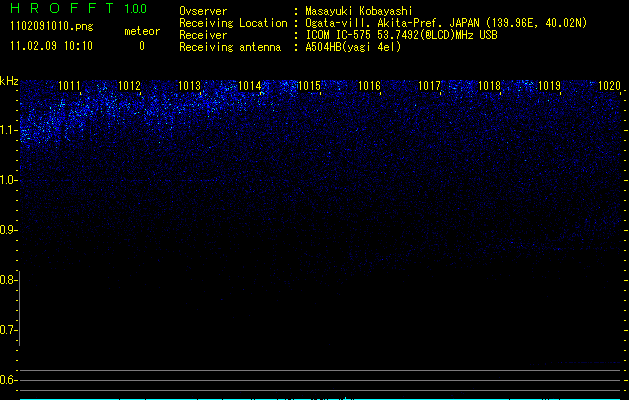Click the 0.8 frequency axis label
The height and width of the screenshot is (400, 629).
8,280
